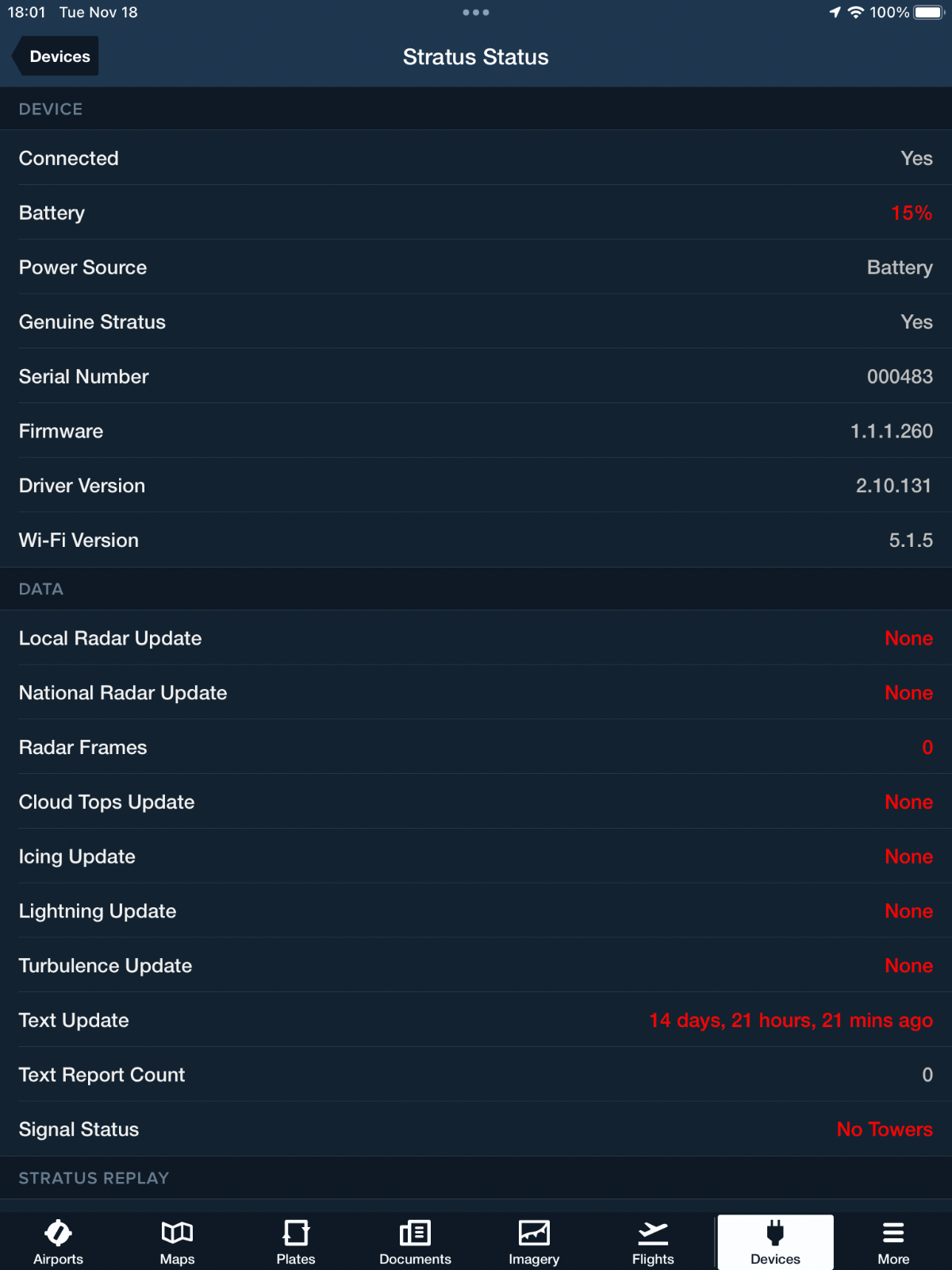Select the Serial Number row
952x1270 pixels.
476,376
